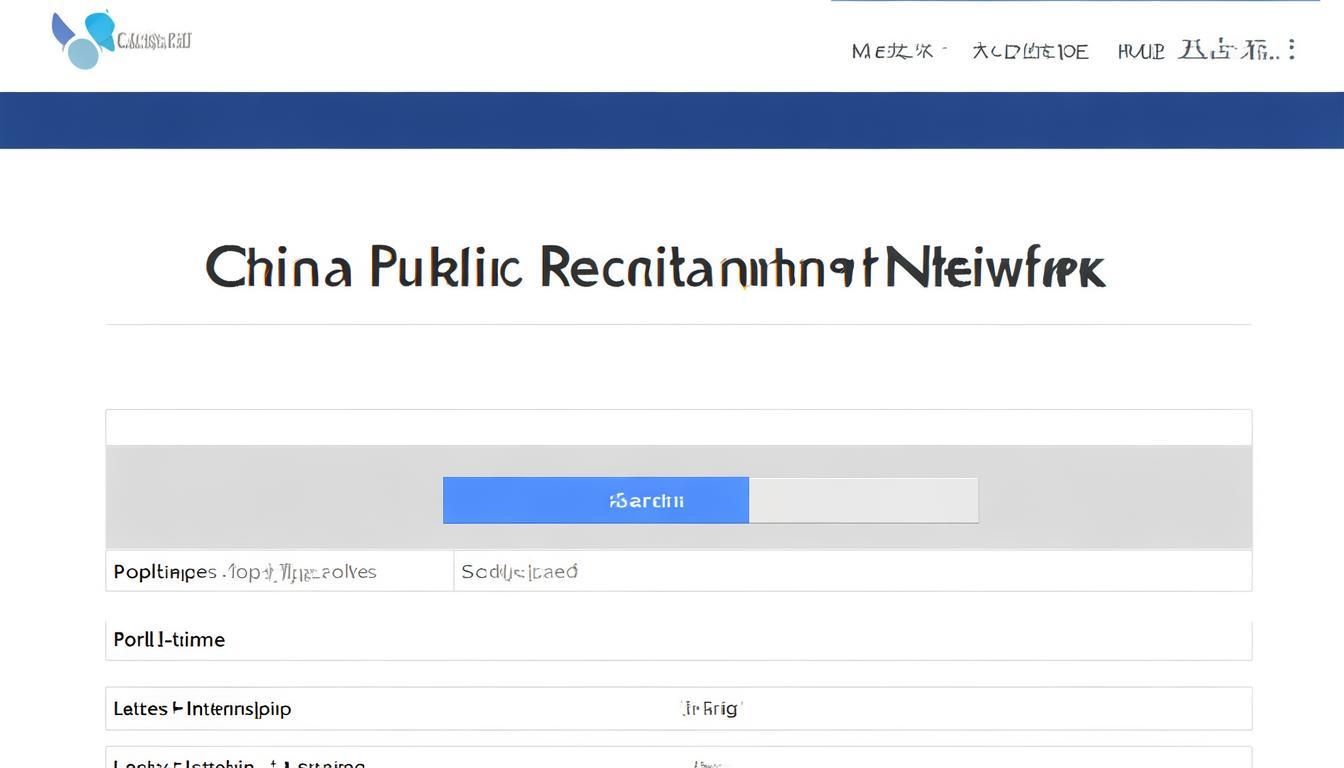1344x768 pixels.
Task: Expand the partially visible bottom row
Action: click(679, 758)
